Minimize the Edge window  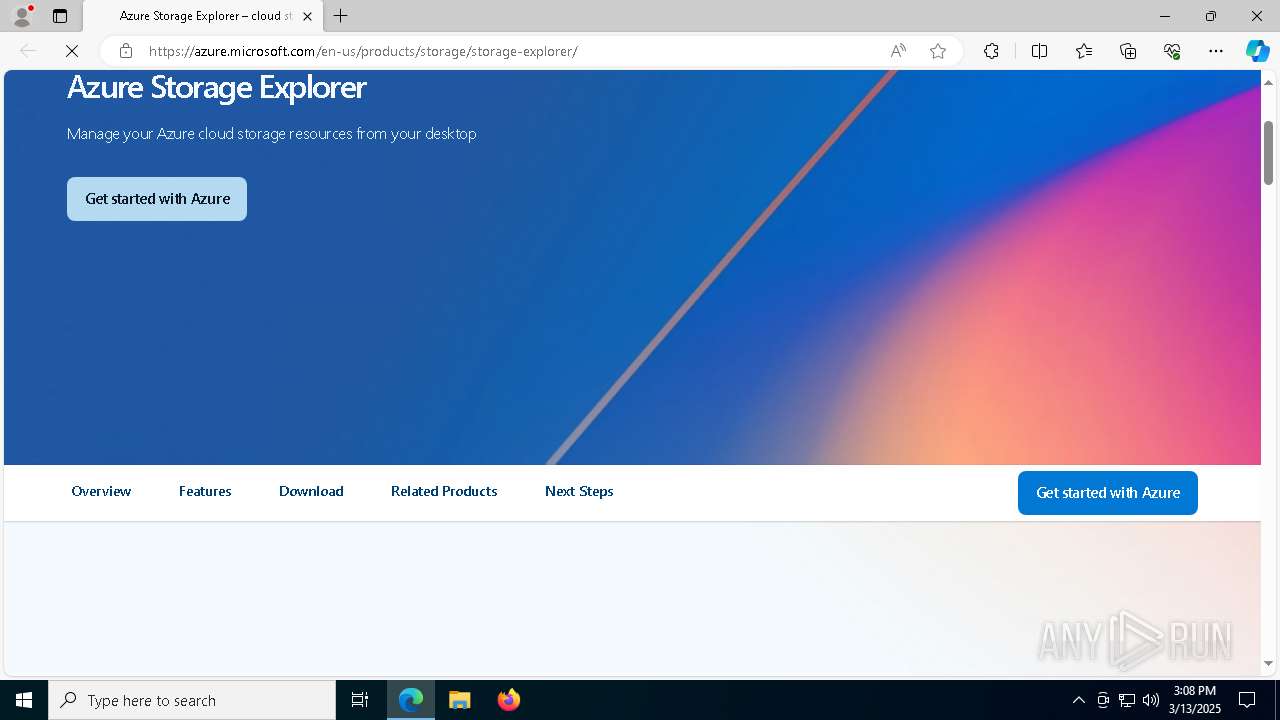pos(1165,16)
